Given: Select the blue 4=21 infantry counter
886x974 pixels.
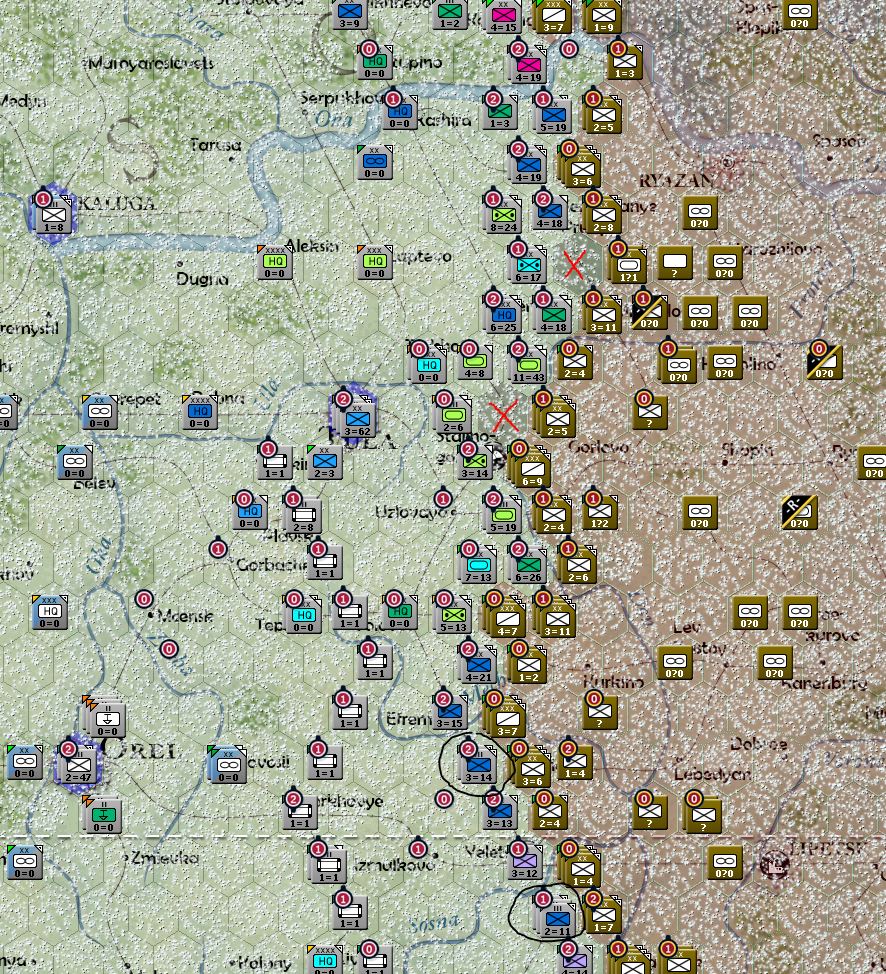Looking at the screenshot, I should [478, 665].
